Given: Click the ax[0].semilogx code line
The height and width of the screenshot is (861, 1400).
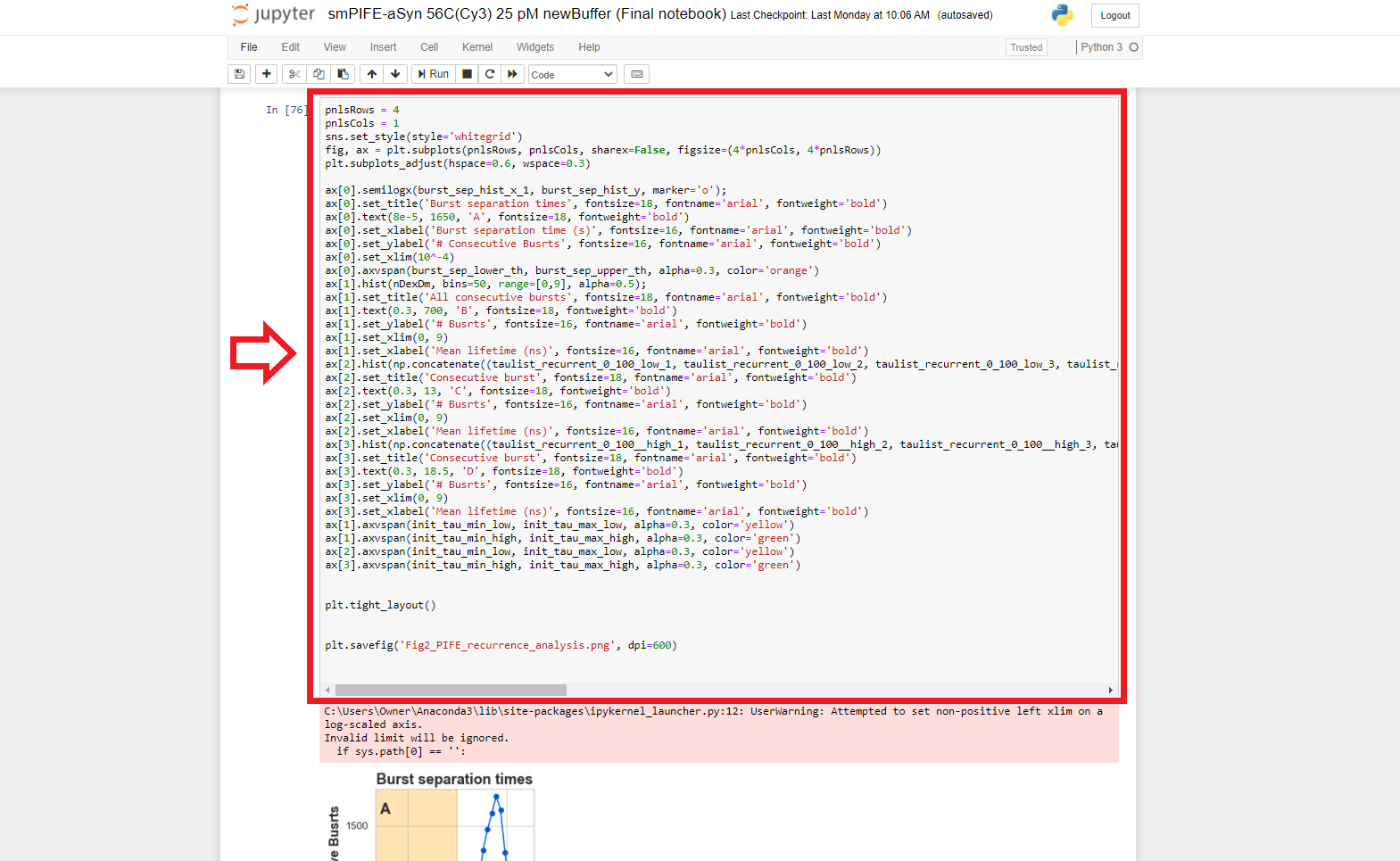Looking at the screenshot, I should pyautogui.click(x=526, y=190).
